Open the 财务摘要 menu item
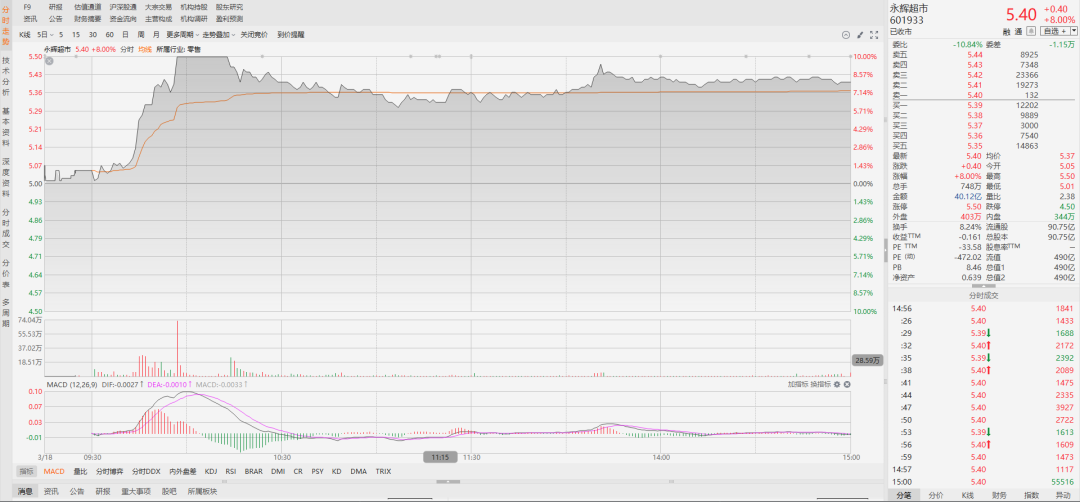Image resolution: width=1080 pixels, height=502 pixels. pyautogui.click(x=87, y=19)
